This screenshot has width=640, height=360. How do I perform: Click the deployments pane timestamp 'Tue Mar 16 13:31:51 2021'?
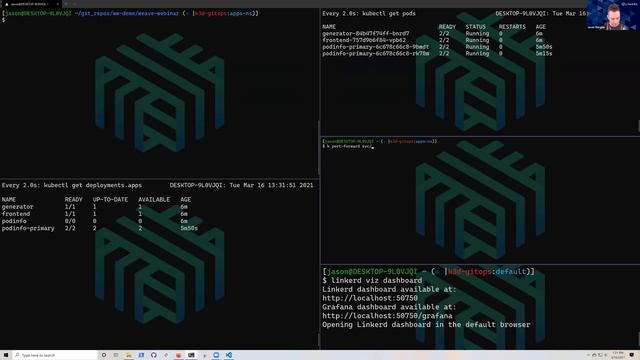point(271,185)
